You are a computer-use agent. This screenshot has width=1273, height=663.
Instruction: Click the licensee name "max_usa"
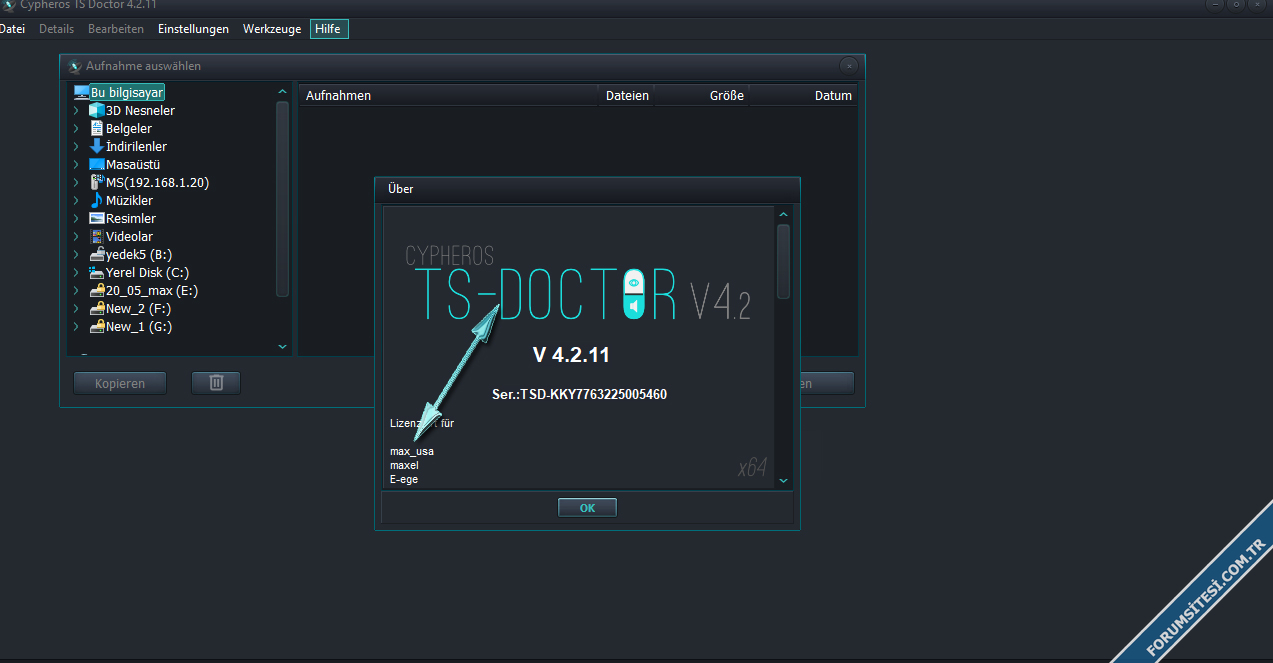412,451
